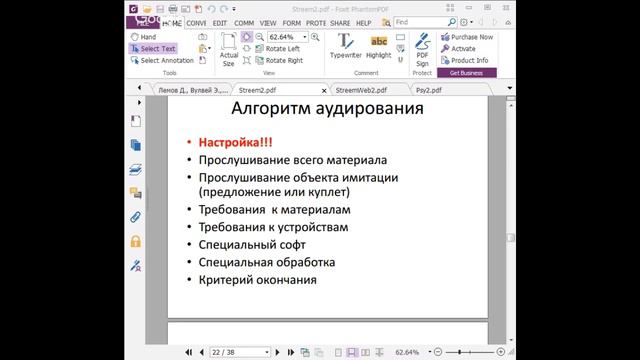Screen dimensions: 640x360
Task: Open the Pages thumbnails panel icon
Action: (136, 145)
